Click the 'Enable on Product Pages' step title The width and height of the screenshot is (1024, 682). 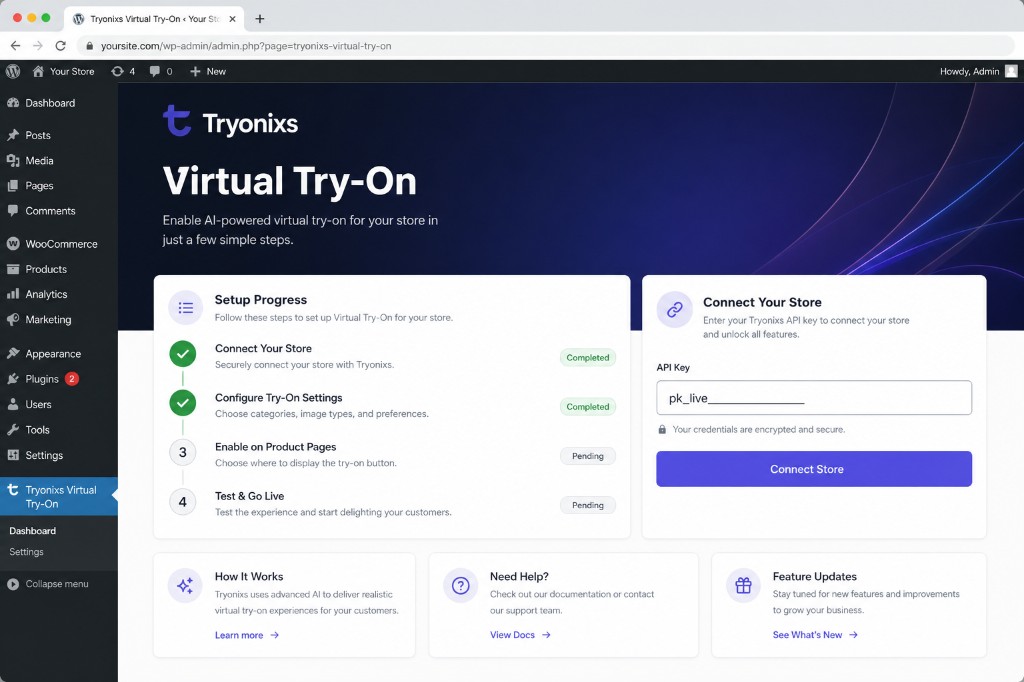[276, 447]
